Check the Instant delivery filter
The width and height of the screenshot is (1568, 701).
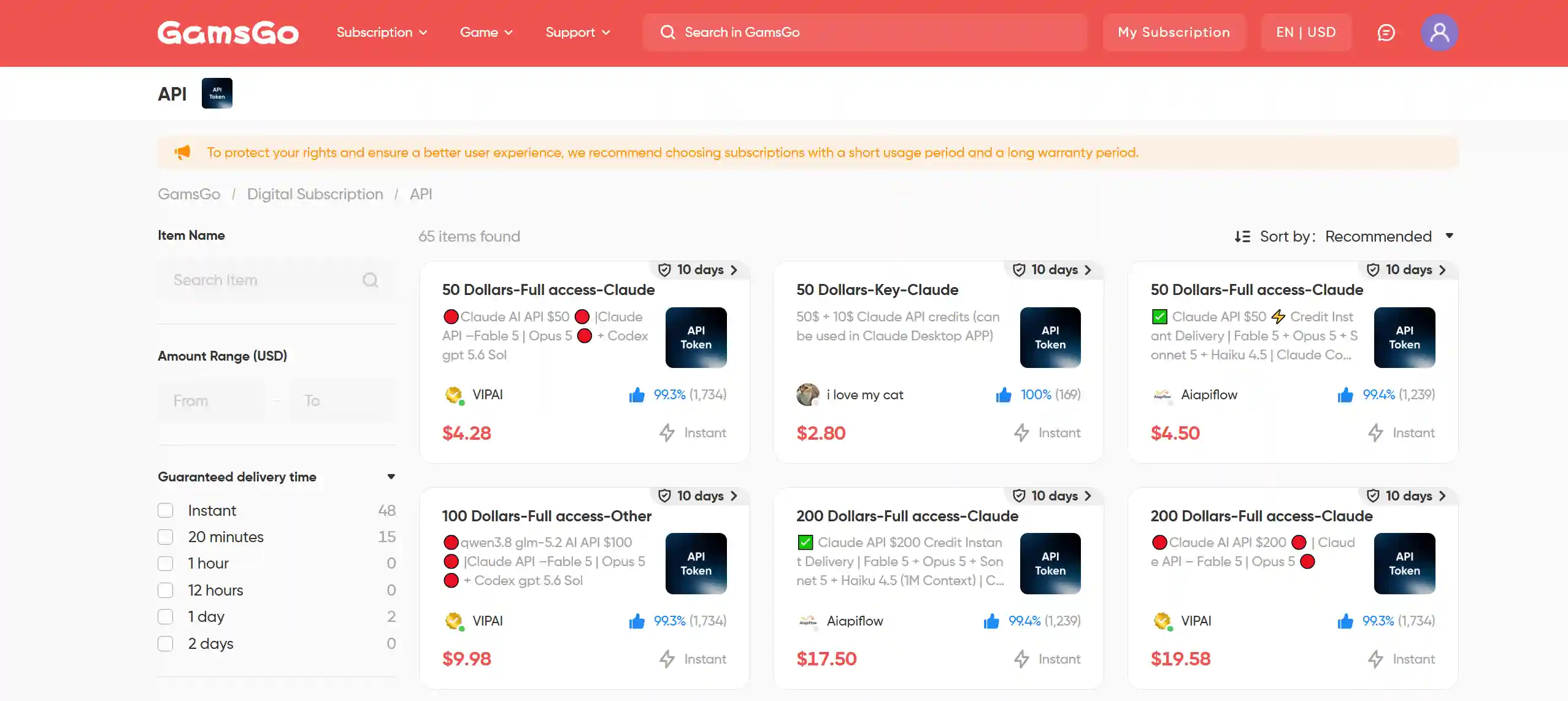(x=166, y=510)
